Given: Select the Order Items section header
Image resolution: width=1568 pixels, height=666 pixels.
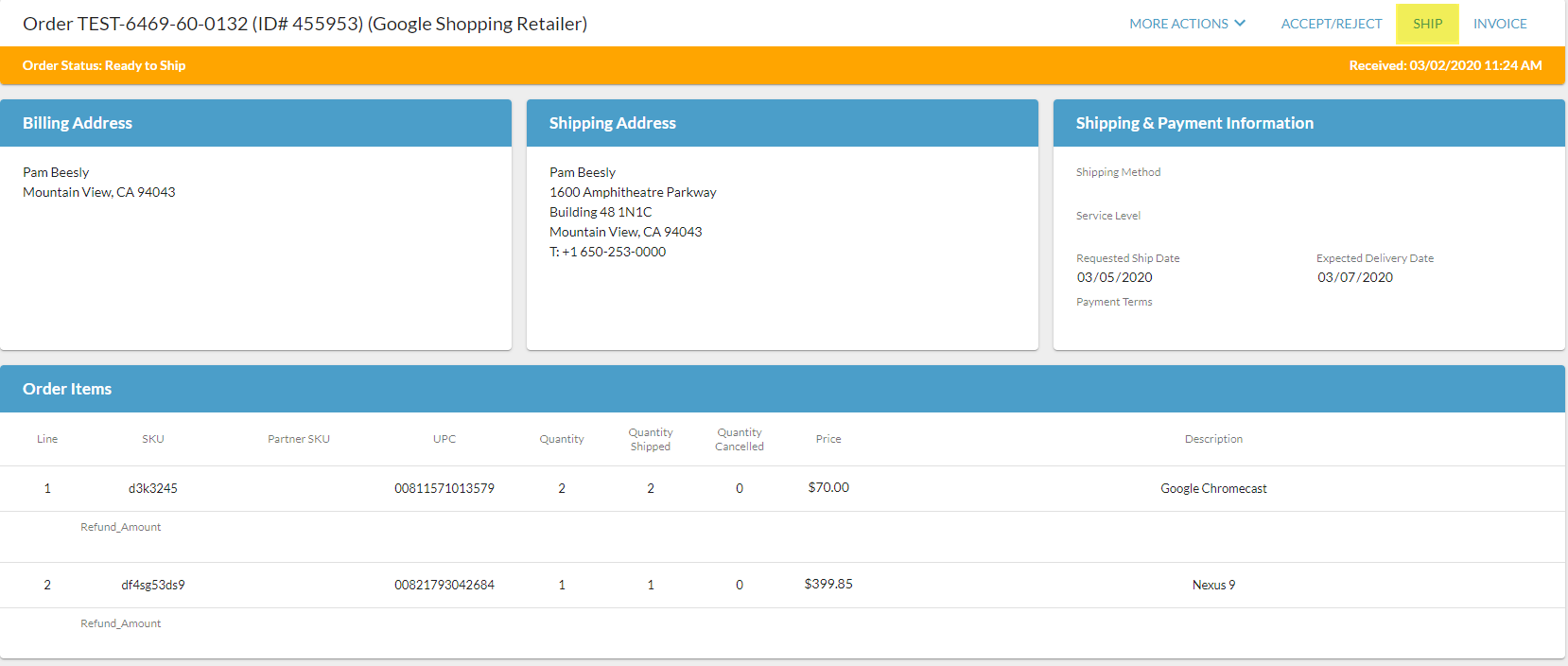Looking at the screenshot, I should click(x=67, y=389).
